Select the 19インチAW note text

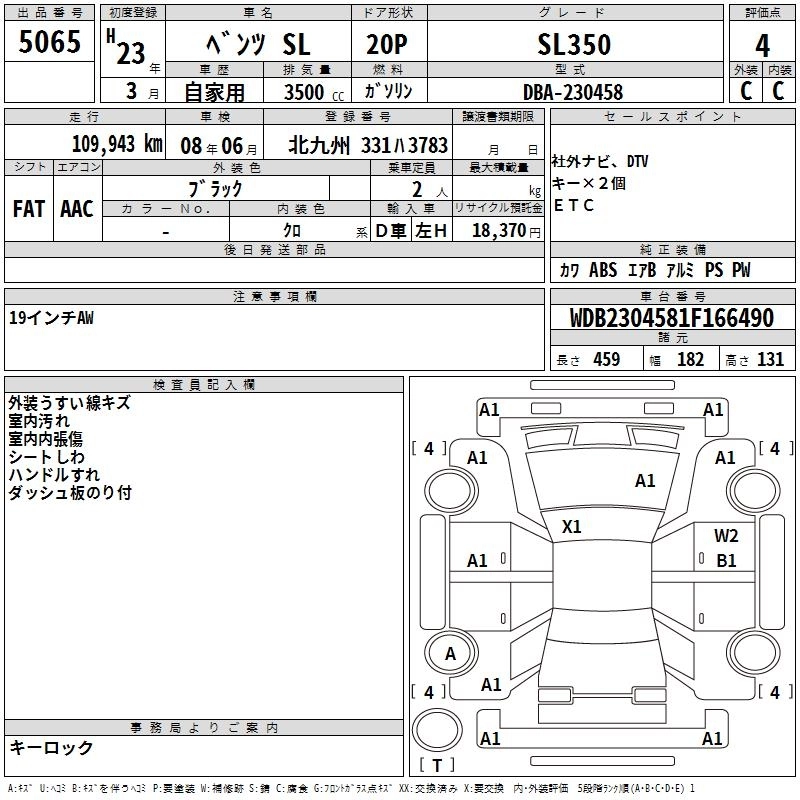(50, 318)
